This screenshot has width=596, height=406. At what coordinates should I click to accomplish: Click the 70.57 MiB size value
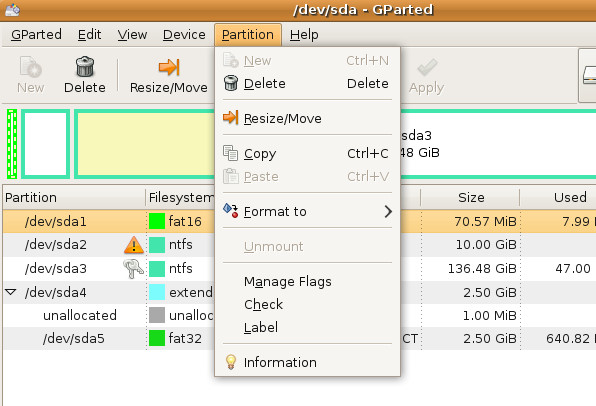tap(485, 221)
